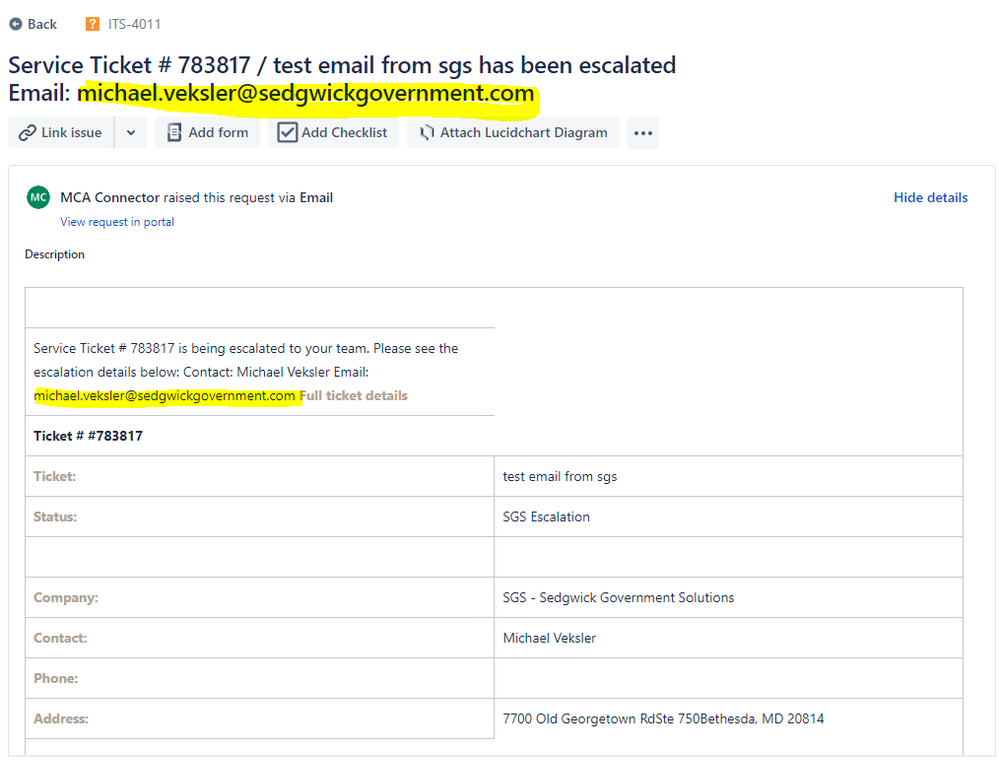
Task: Click Full ticket details text
Action: (x=354, y=396)
